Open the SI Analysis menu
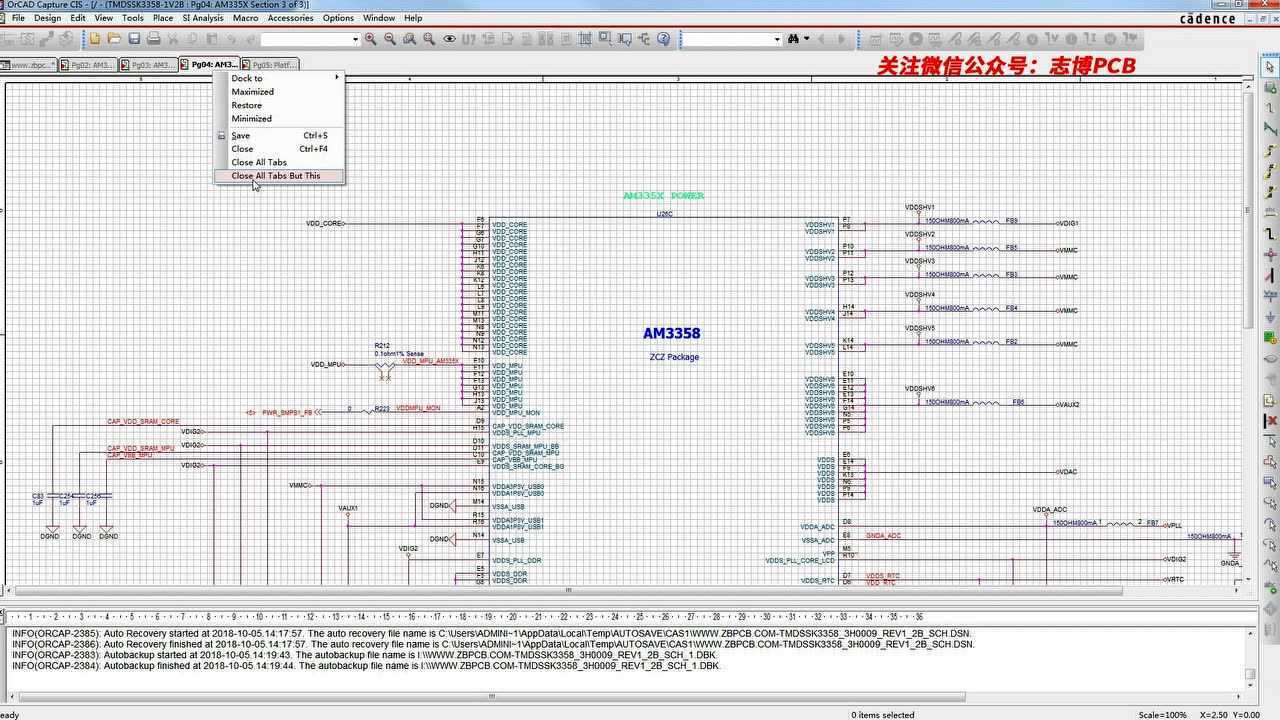1280x720 pixels. 203,18
